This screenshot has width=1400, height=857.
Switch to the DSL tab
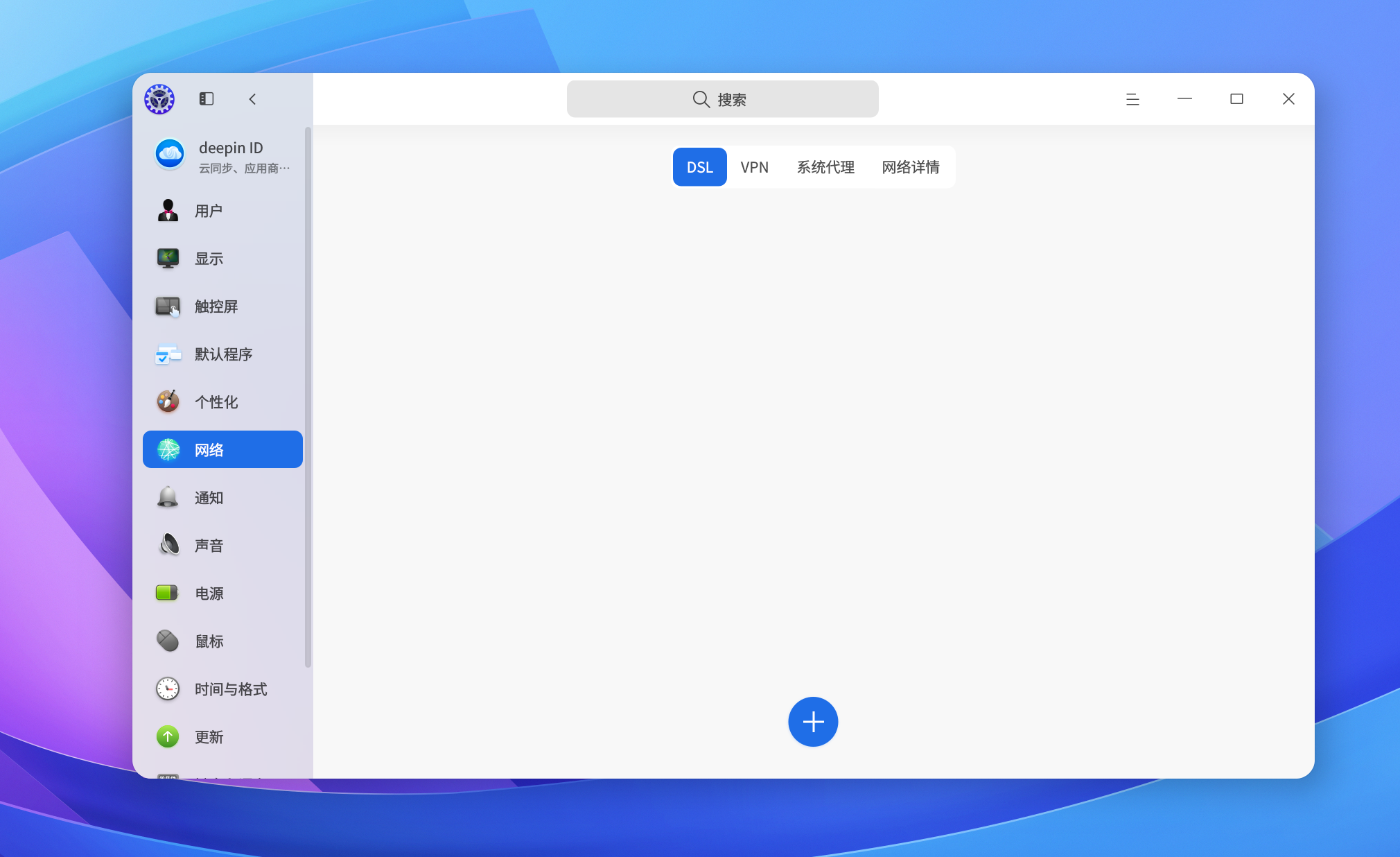click(700, 167)
